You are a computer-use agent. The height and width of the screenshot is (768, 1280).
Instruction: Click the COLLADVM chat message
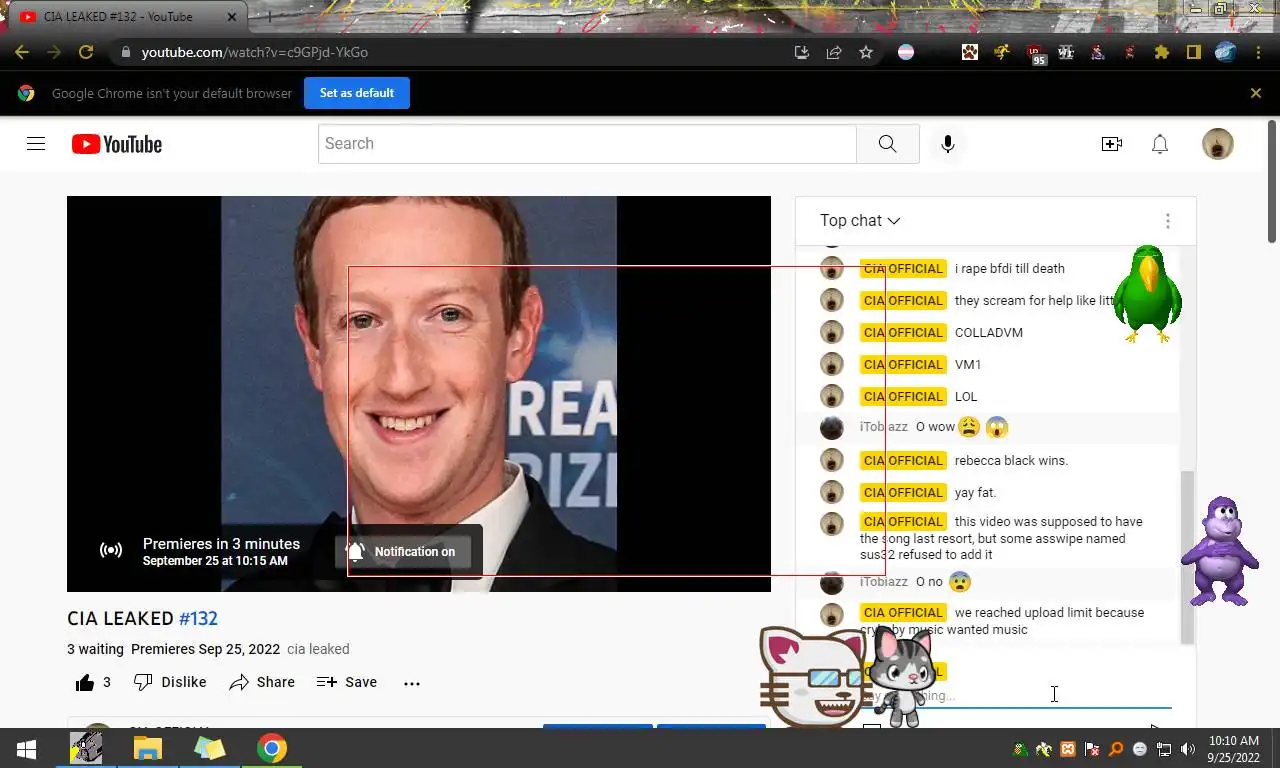[989, 333]
